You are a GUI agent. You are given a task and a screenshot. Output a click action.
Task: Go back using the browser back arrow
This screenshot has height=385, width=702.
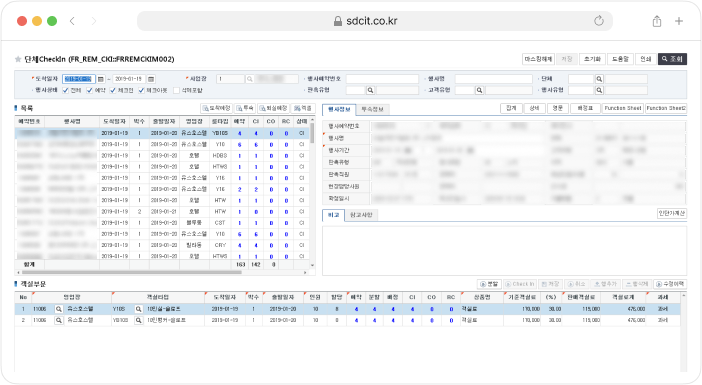[72, 21]
